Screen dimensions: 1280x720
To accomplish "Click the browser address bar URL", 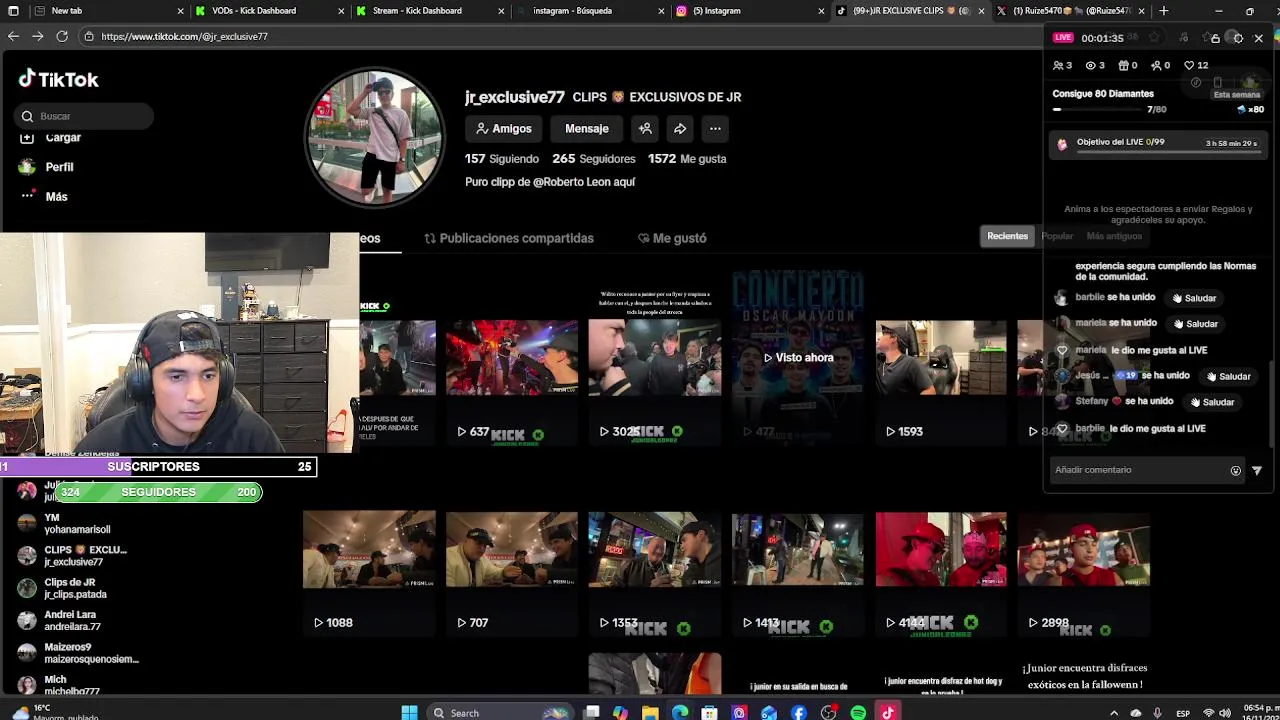I will [184, 36].
